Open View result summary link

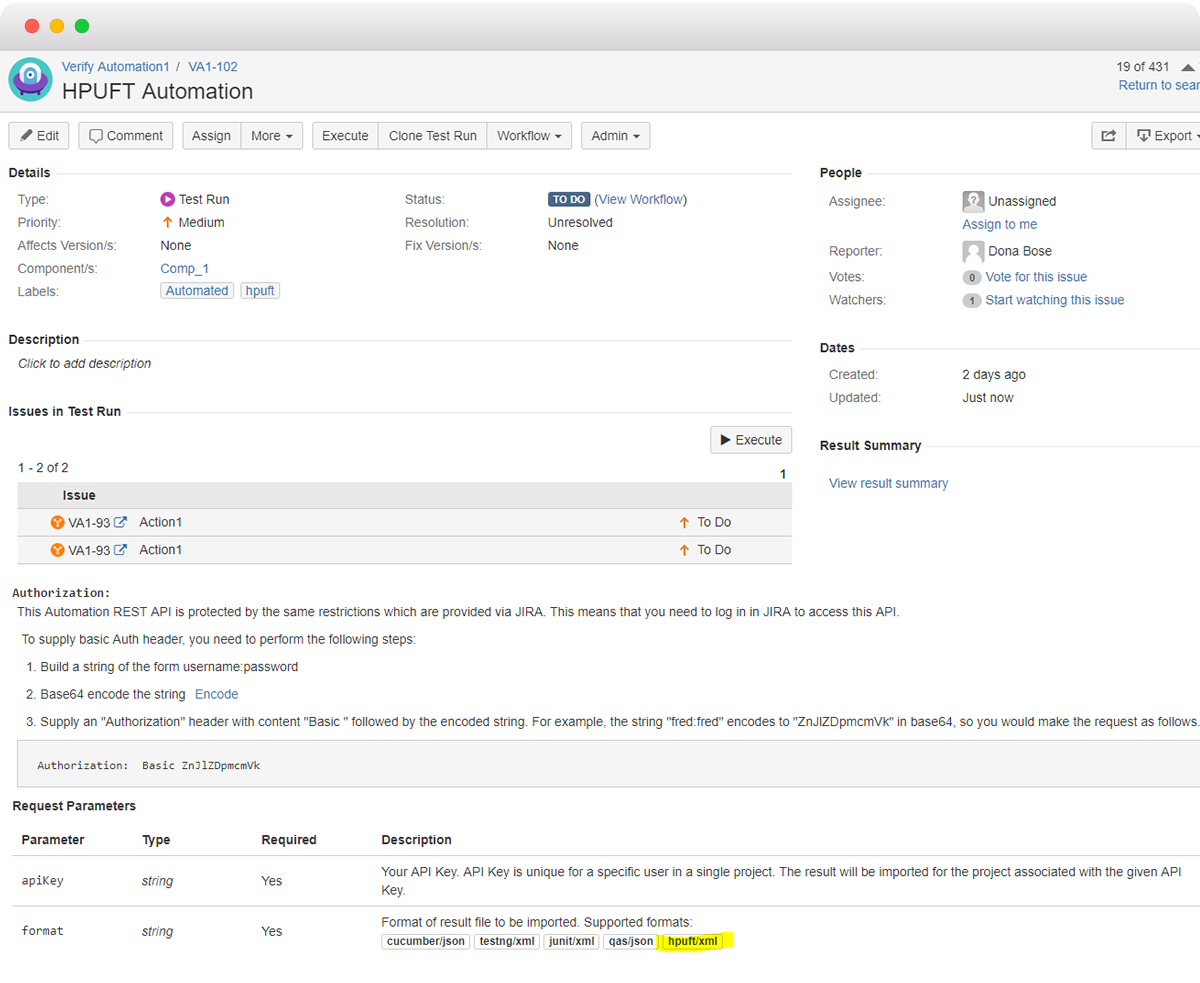(889, 483)
